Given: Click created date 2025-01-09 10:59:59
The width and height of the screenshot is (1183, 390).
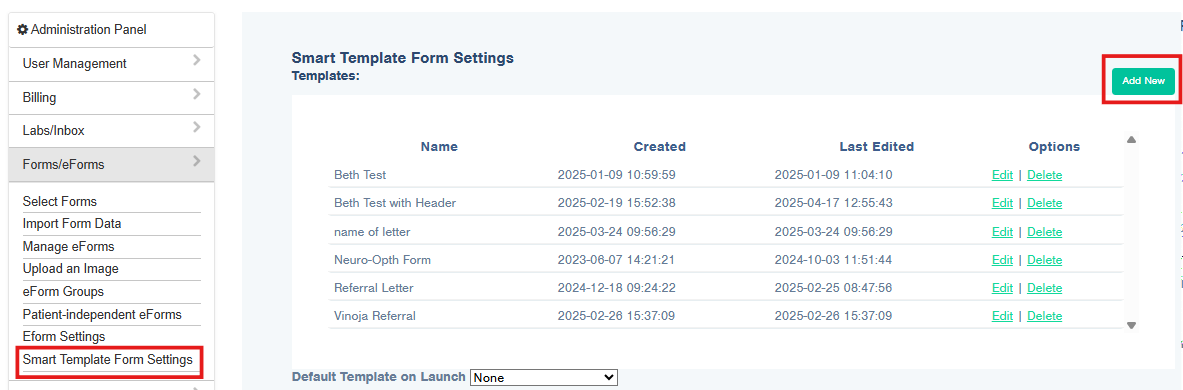Looking at the screenshot, I should tap(616, 175).
